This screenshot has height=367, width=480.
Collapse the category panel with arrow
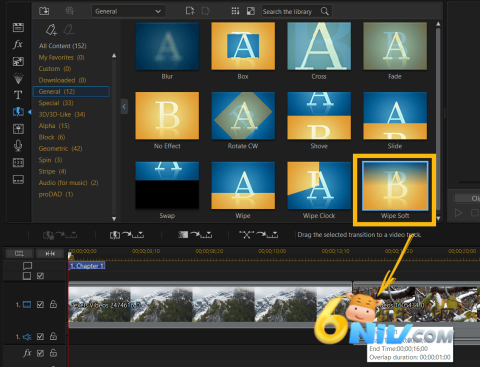click(124, 107)
